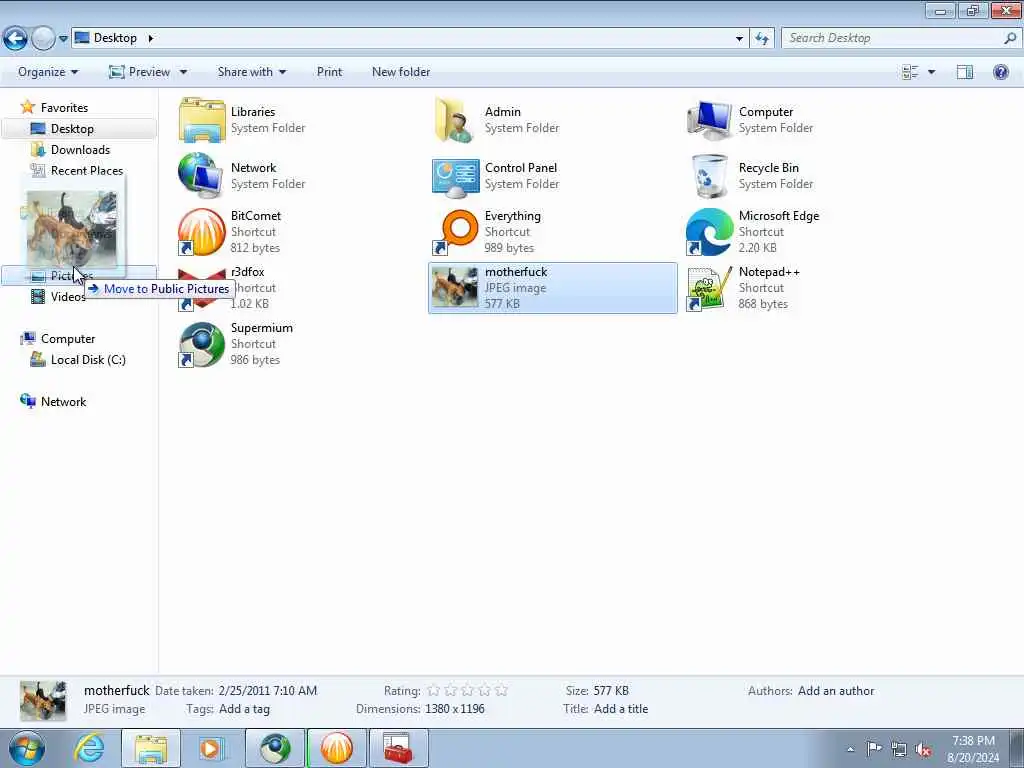Click Add an author in details pane
This screenshot has height=768, width=1024.
[836, 691]
